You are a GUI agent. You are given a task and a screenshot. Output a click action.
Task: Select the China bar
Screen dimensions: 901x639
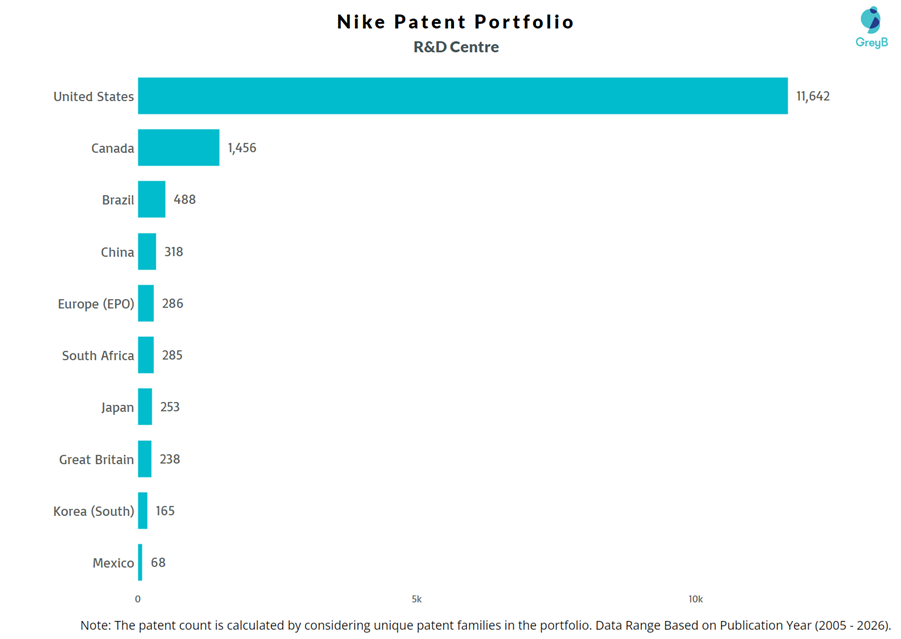(x=147, y=252)
